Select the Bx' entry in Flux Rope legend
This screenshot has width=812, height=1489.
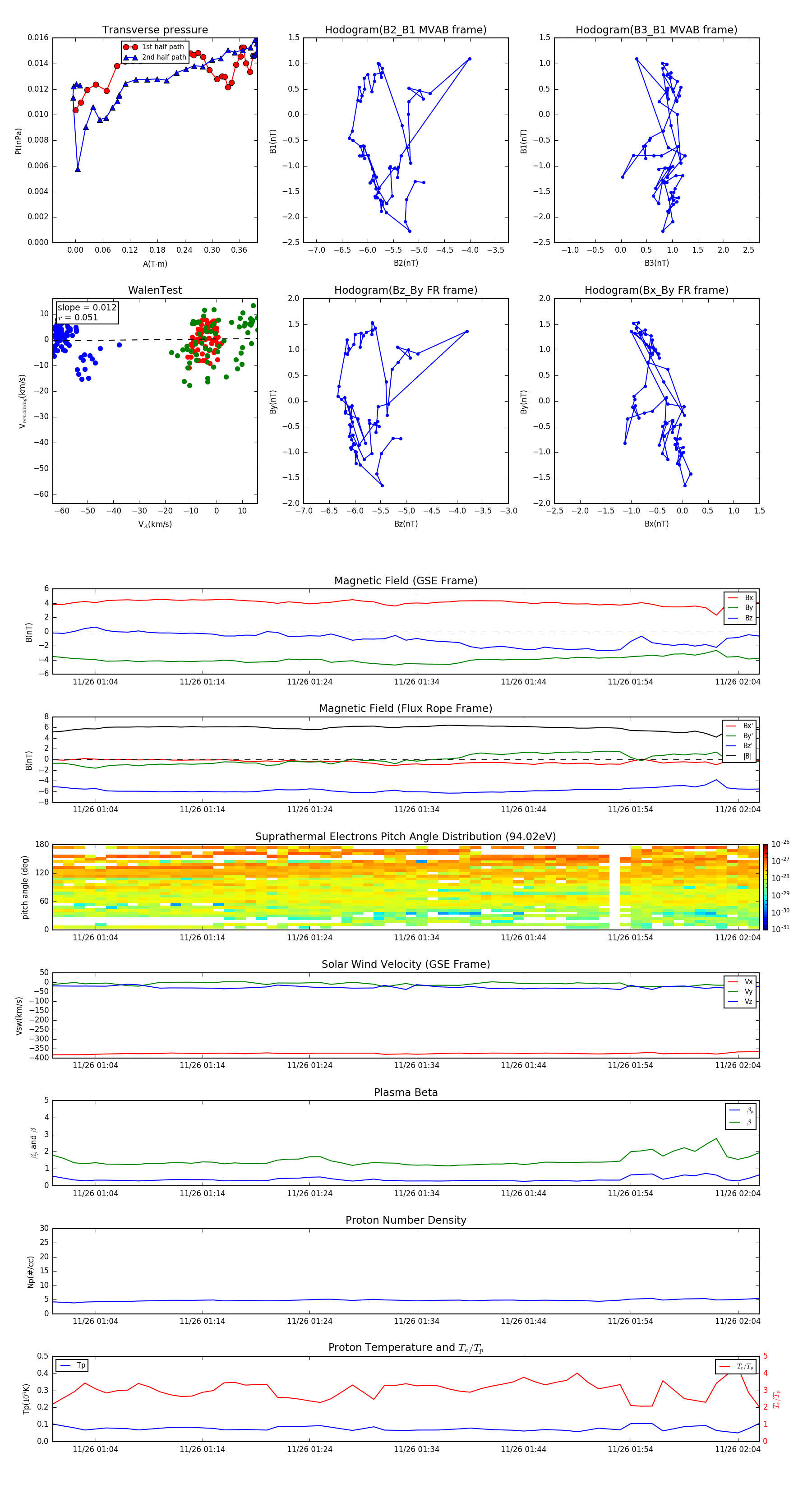[739, 726]
